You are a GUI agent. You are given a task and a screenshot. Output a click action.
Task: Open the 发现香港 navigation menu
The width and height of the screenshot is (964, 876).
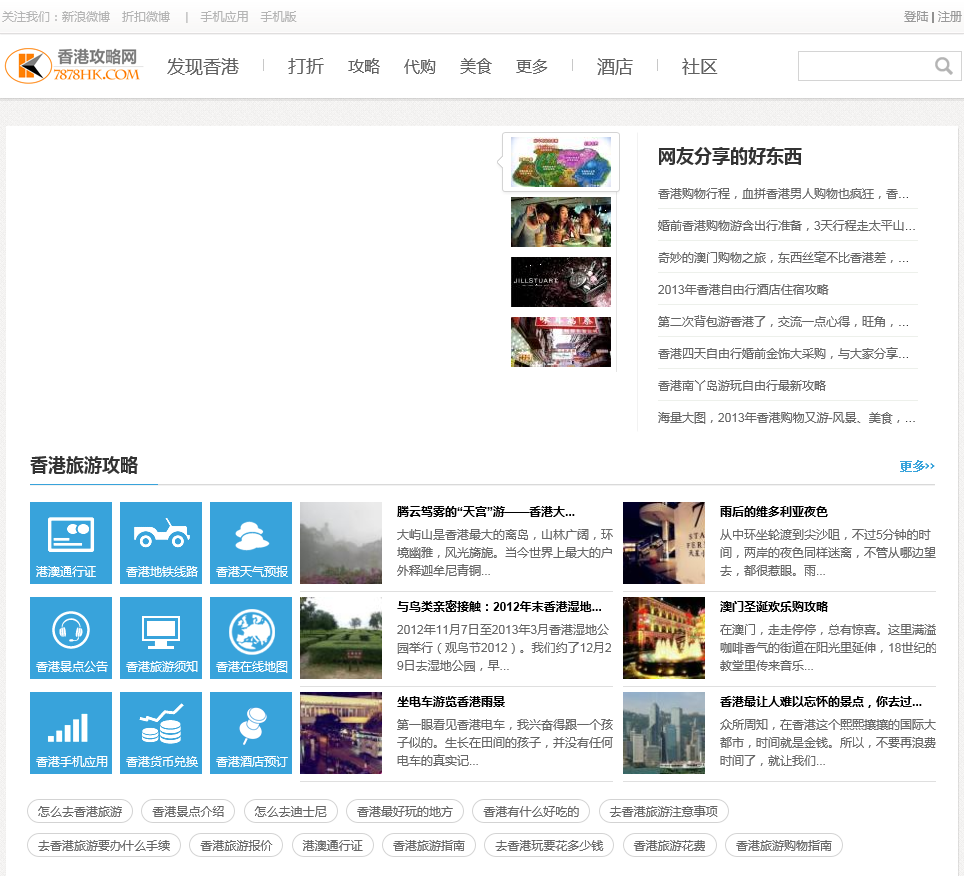coord(203,67)
